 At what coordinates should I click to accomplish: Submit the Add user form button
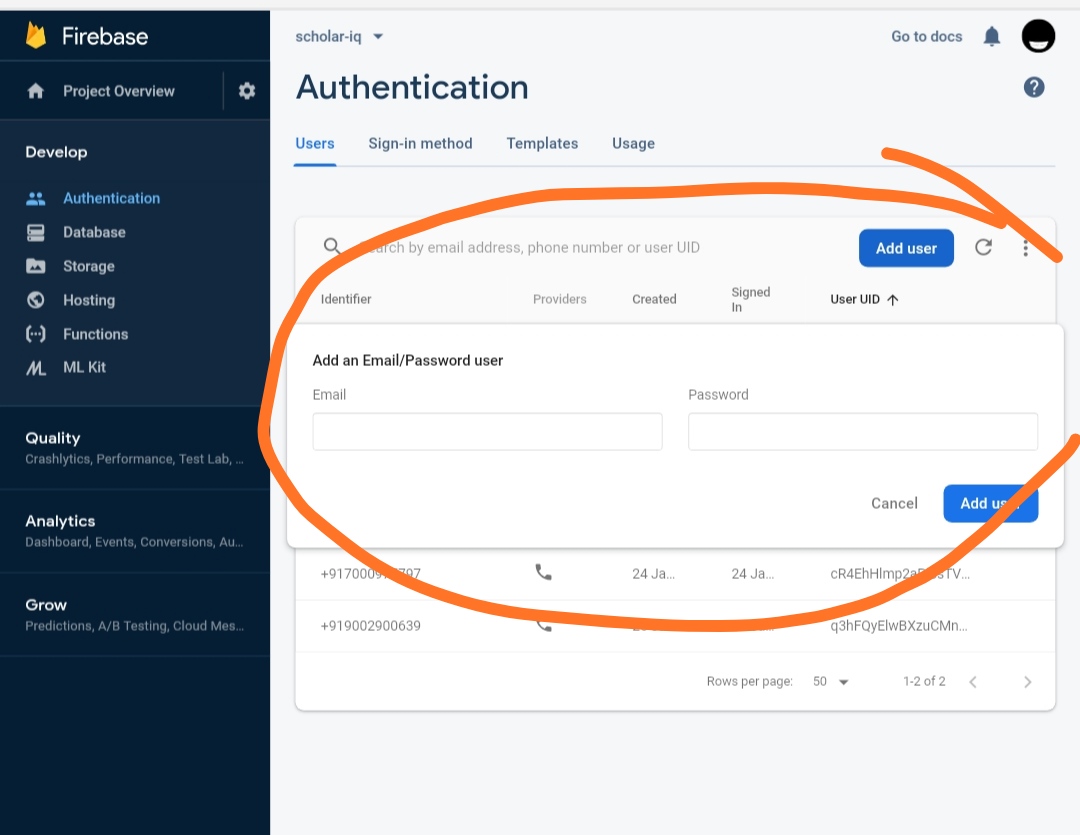pyautogui.click(x=990, y=504)
